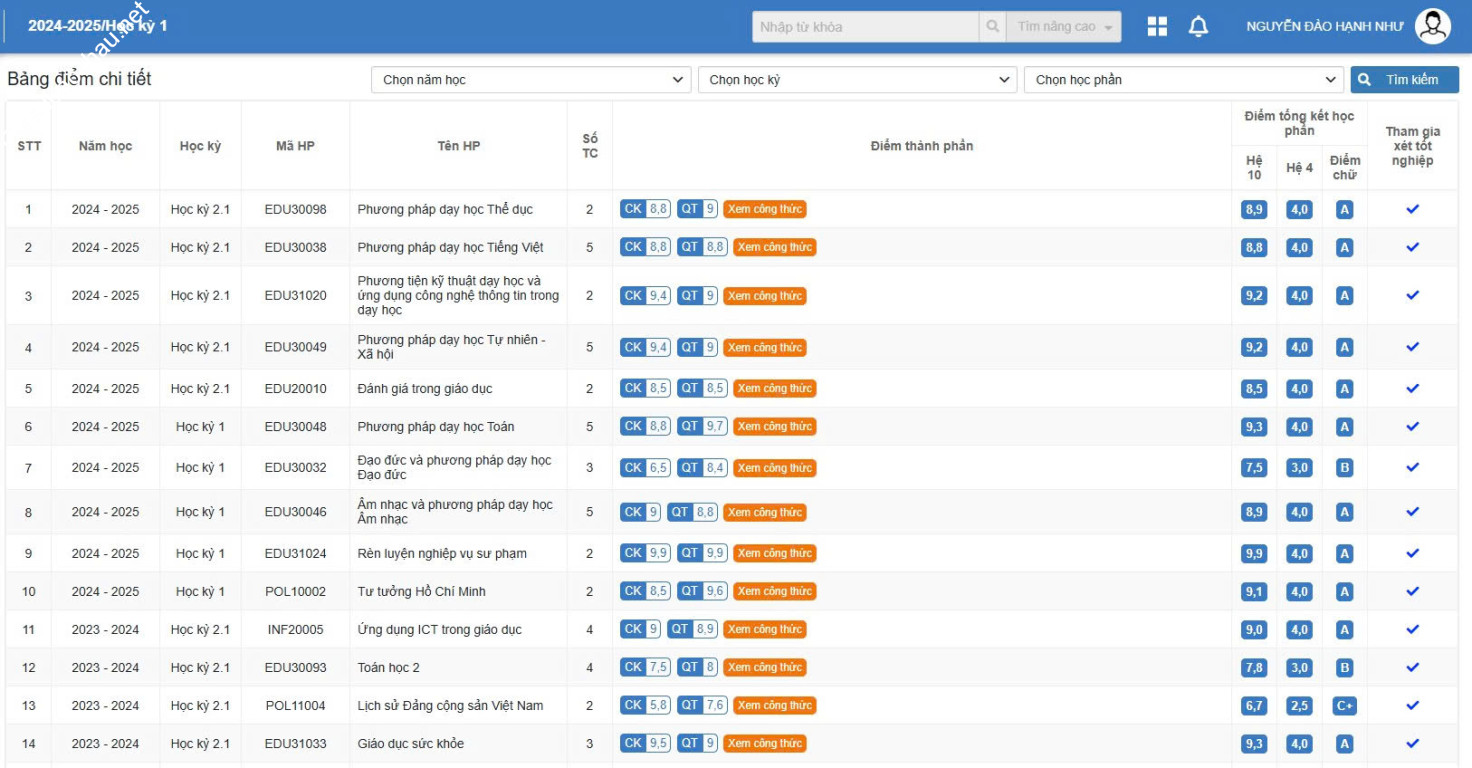The width and height of the screenshot is (1472, 768).
Task: Toggle graduation checkmark for Phương pháp dạy học Thể dục
Action: (1412, 209)
